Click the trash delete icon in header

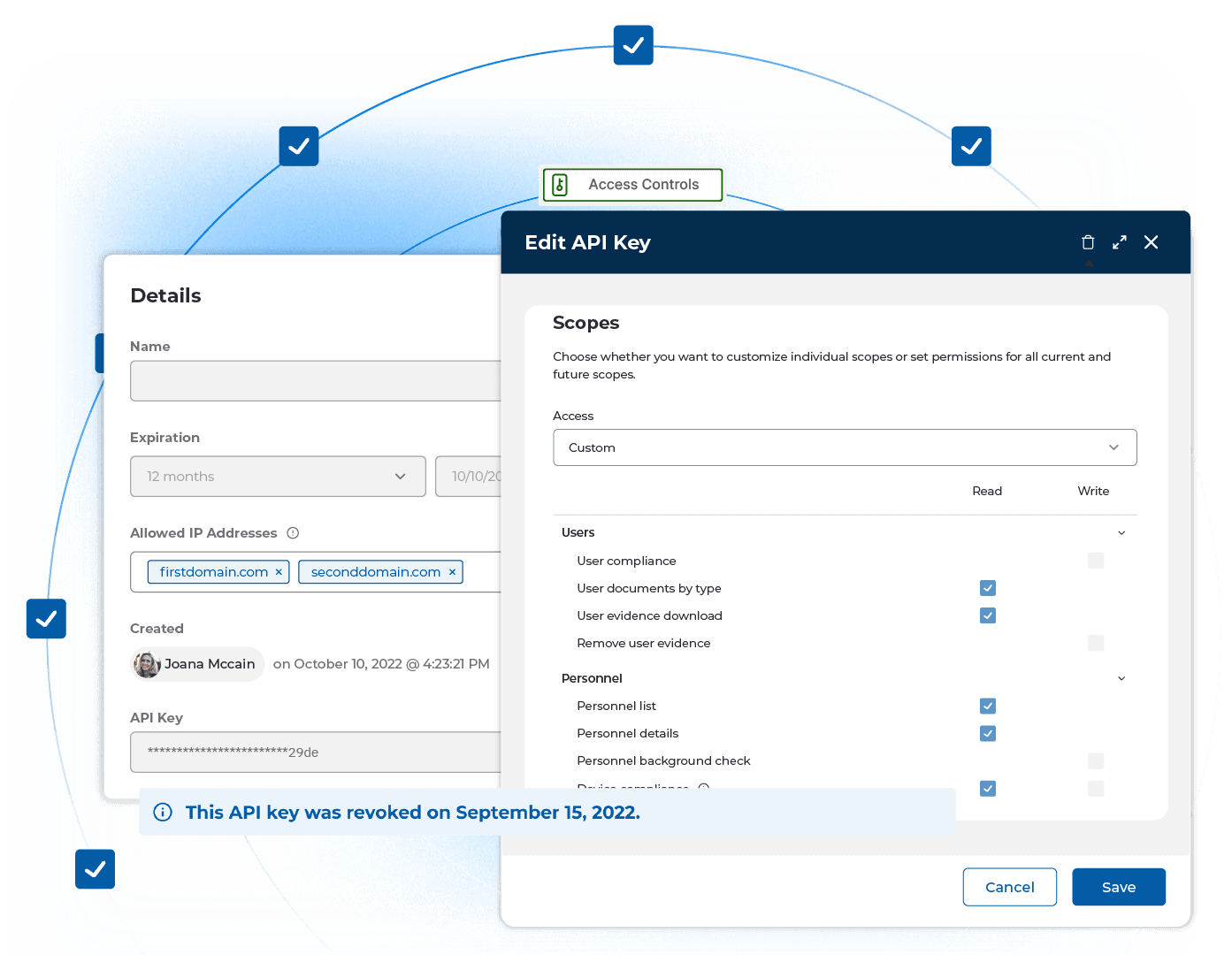(x=1088, y=242)
